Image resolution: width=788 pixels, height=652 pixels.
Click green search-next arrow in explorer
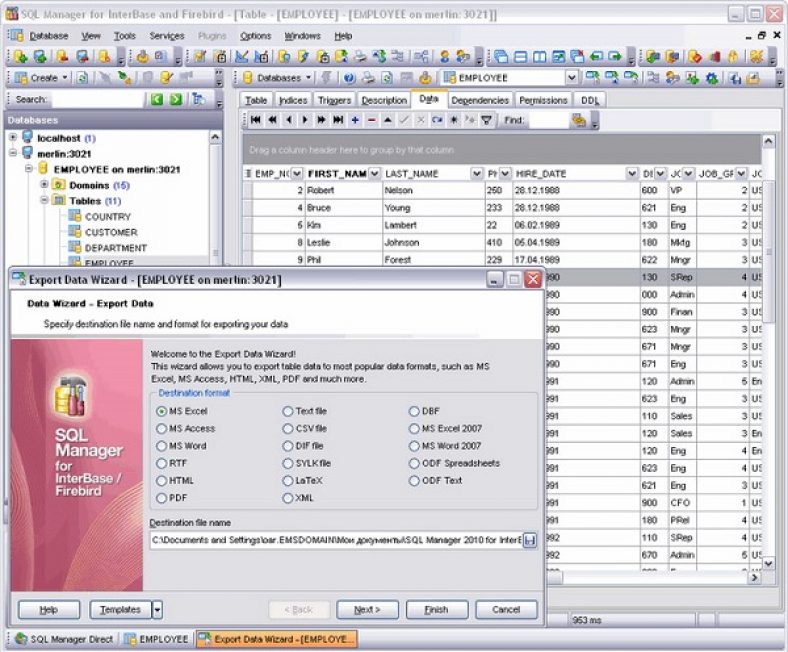pyautogui.click(x=175, y=99)
